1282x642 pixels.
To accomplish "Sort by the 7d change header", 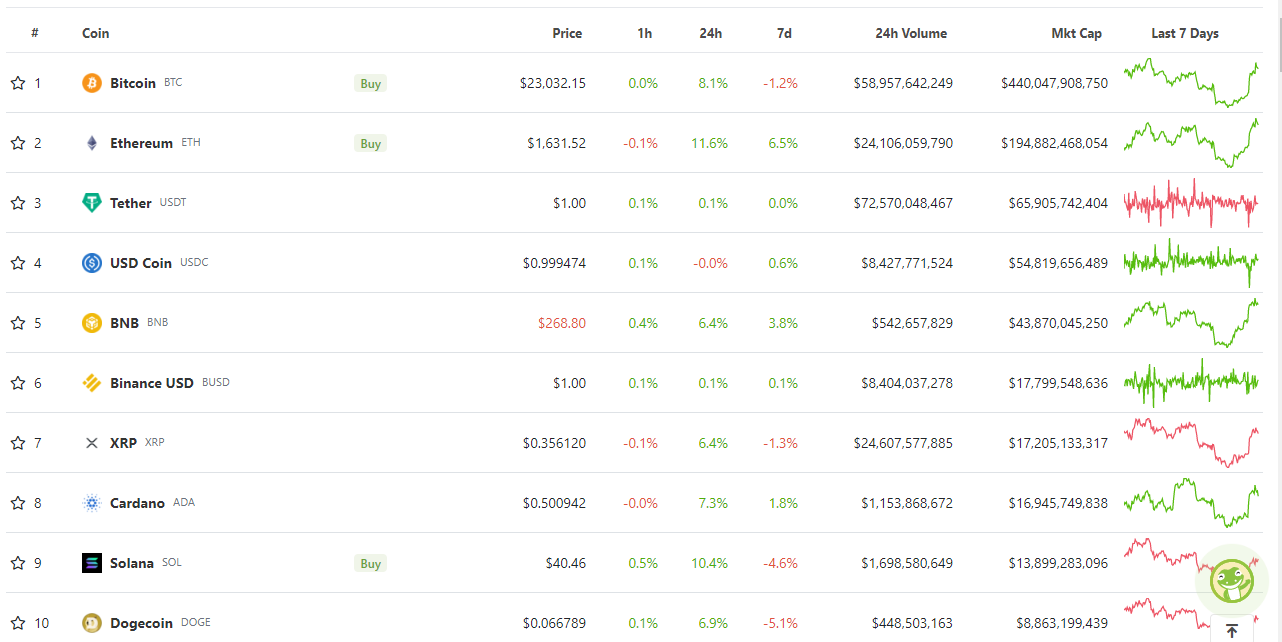I will coord(784,33).
